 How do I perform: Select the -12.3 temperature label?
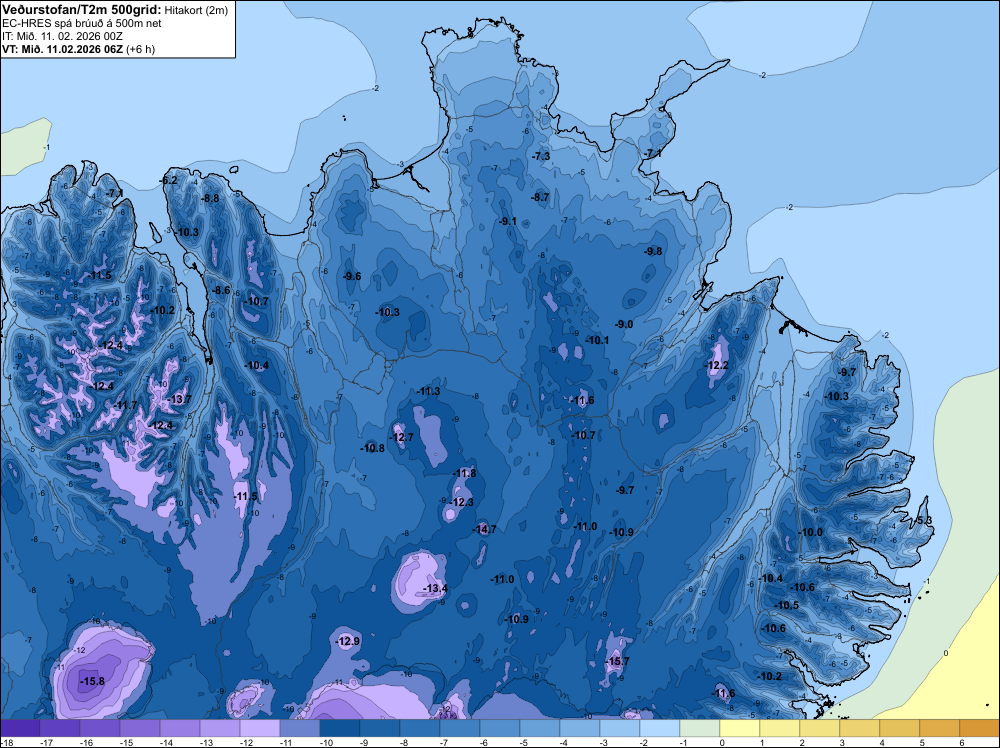click(x=461, y=502)
